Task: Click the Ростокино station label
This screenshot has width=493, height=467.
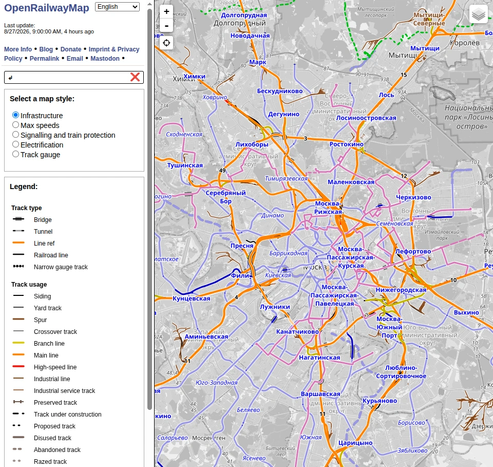Action: 346,144
